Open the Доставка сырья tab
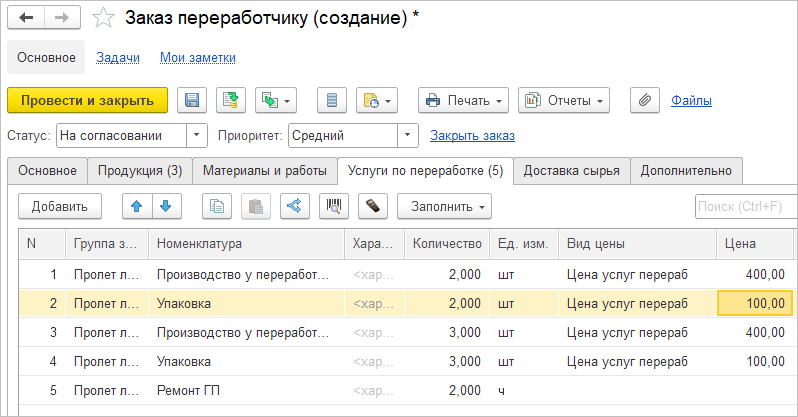 pyautogui.click(x=572, y=171)
